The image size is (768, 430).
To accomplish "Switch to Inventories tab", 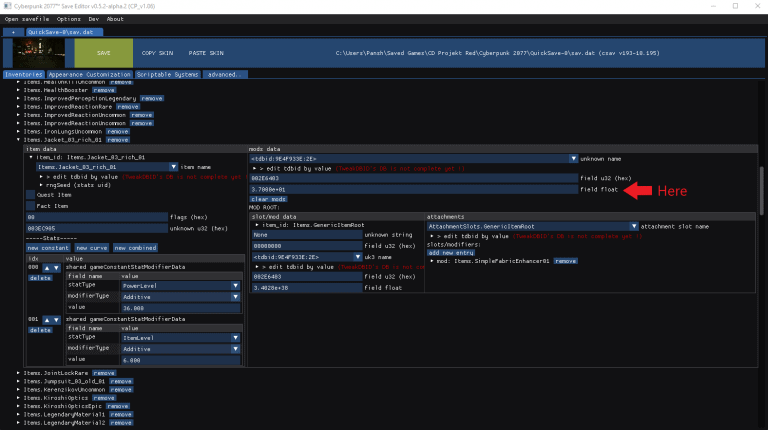I will (x=24, y=74).
